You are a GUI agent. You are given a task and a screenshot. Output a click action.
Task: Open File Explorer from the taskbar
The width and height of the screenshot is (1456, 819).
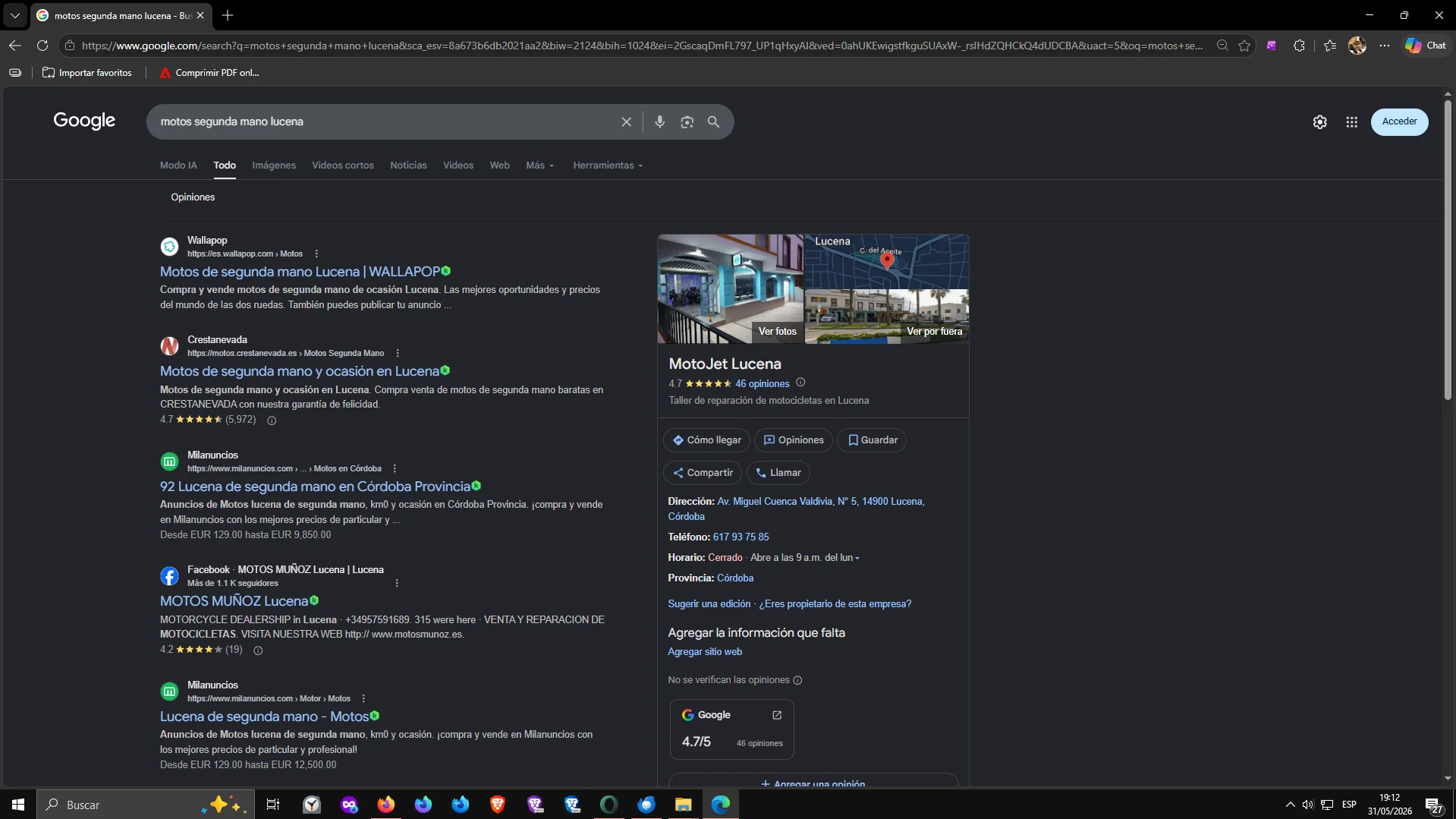click(684, 805)
